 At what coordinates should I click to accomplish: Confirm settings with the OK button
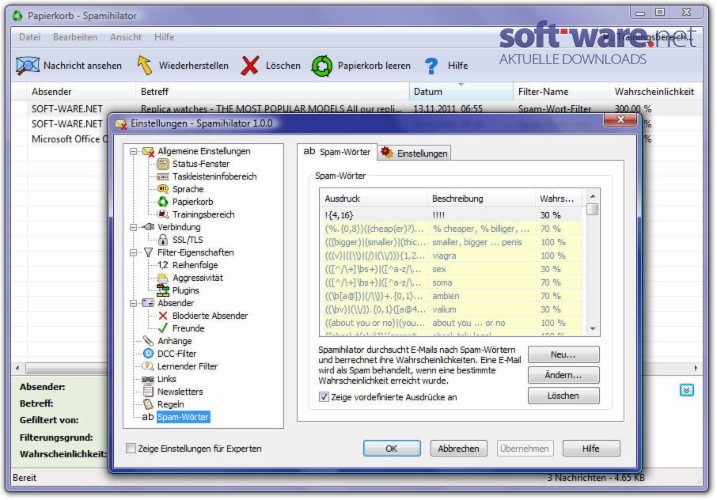click(x=392, y=449)
